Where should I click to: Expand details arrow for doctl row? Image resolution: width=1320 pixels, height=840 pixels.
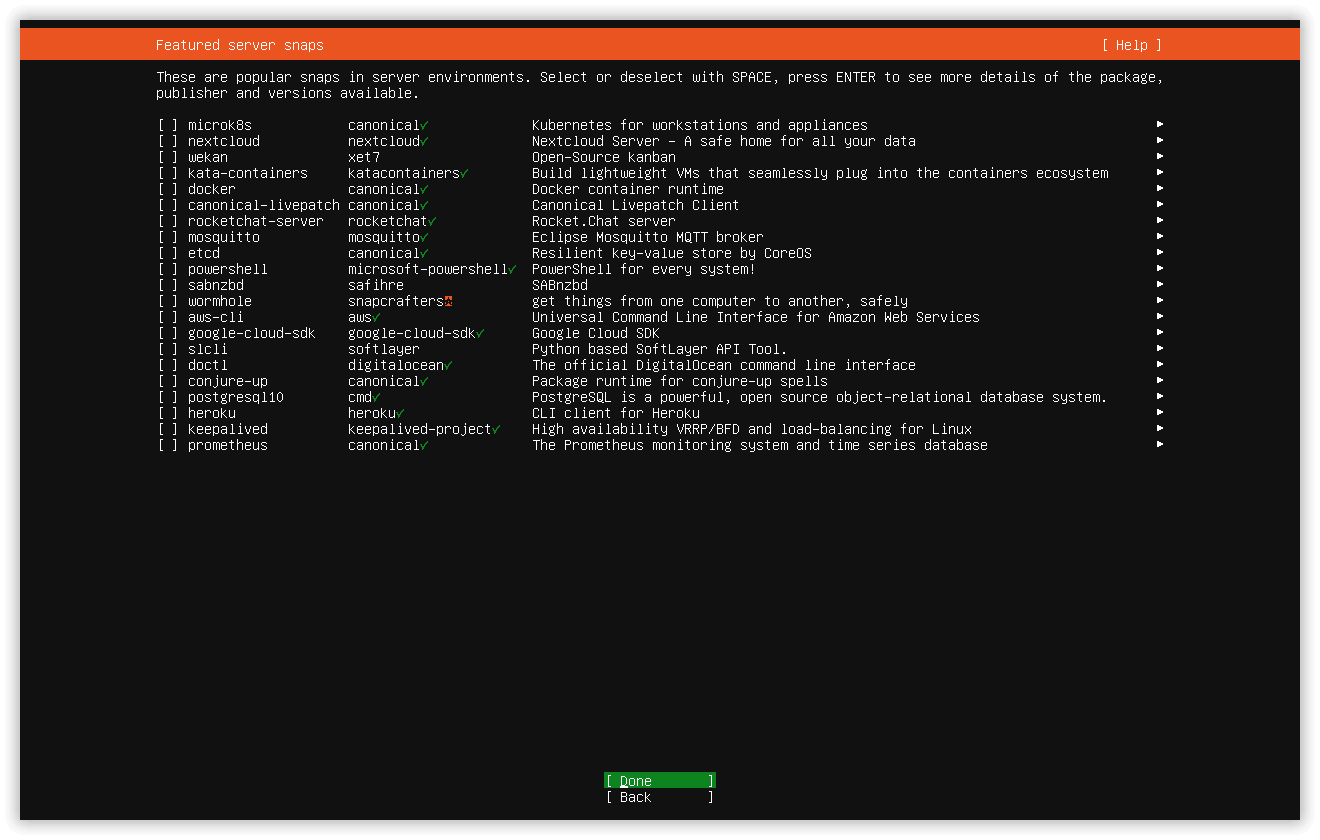(1160, 364)
